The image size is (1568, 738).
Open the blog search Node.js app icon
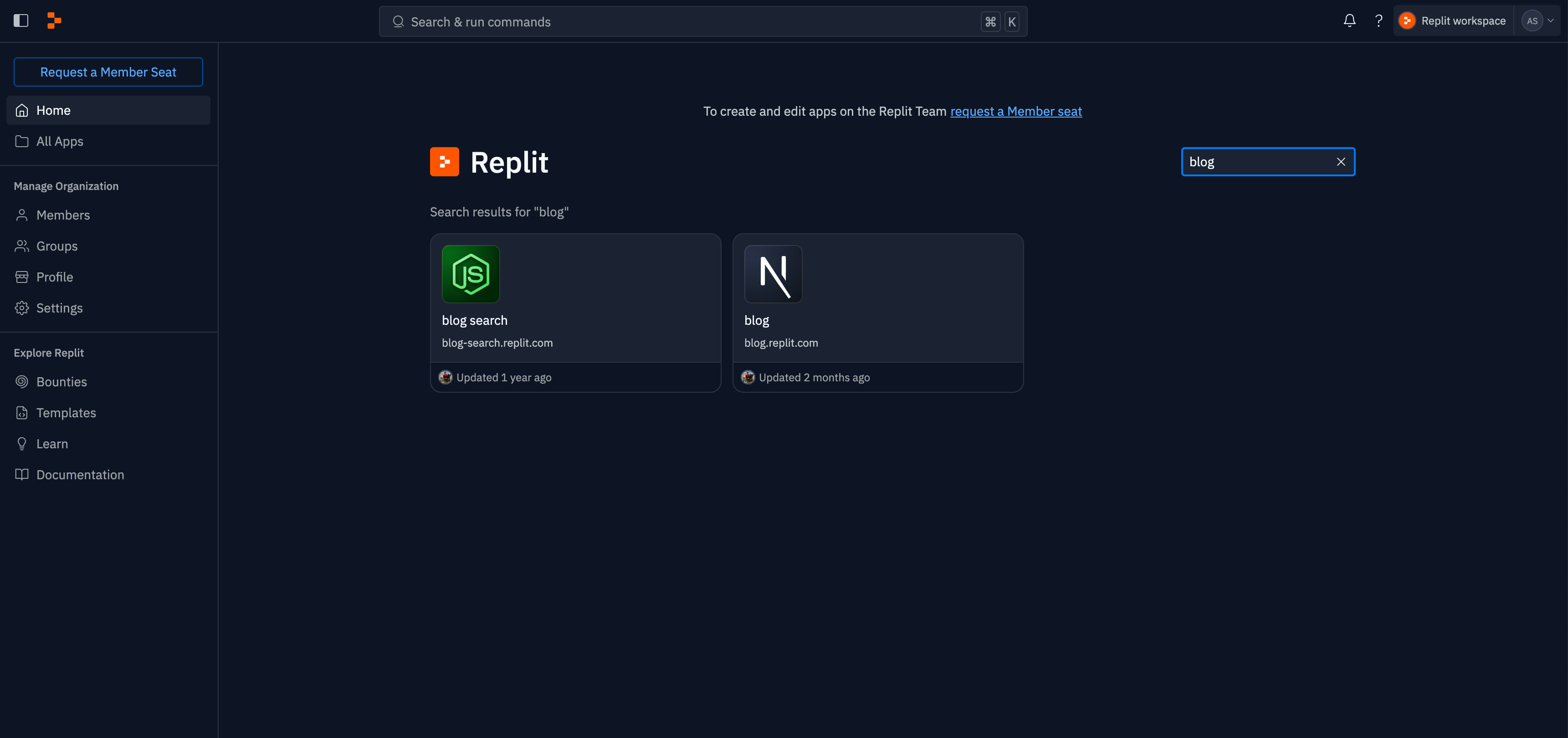pyautogui.click(x=471, y=274)
